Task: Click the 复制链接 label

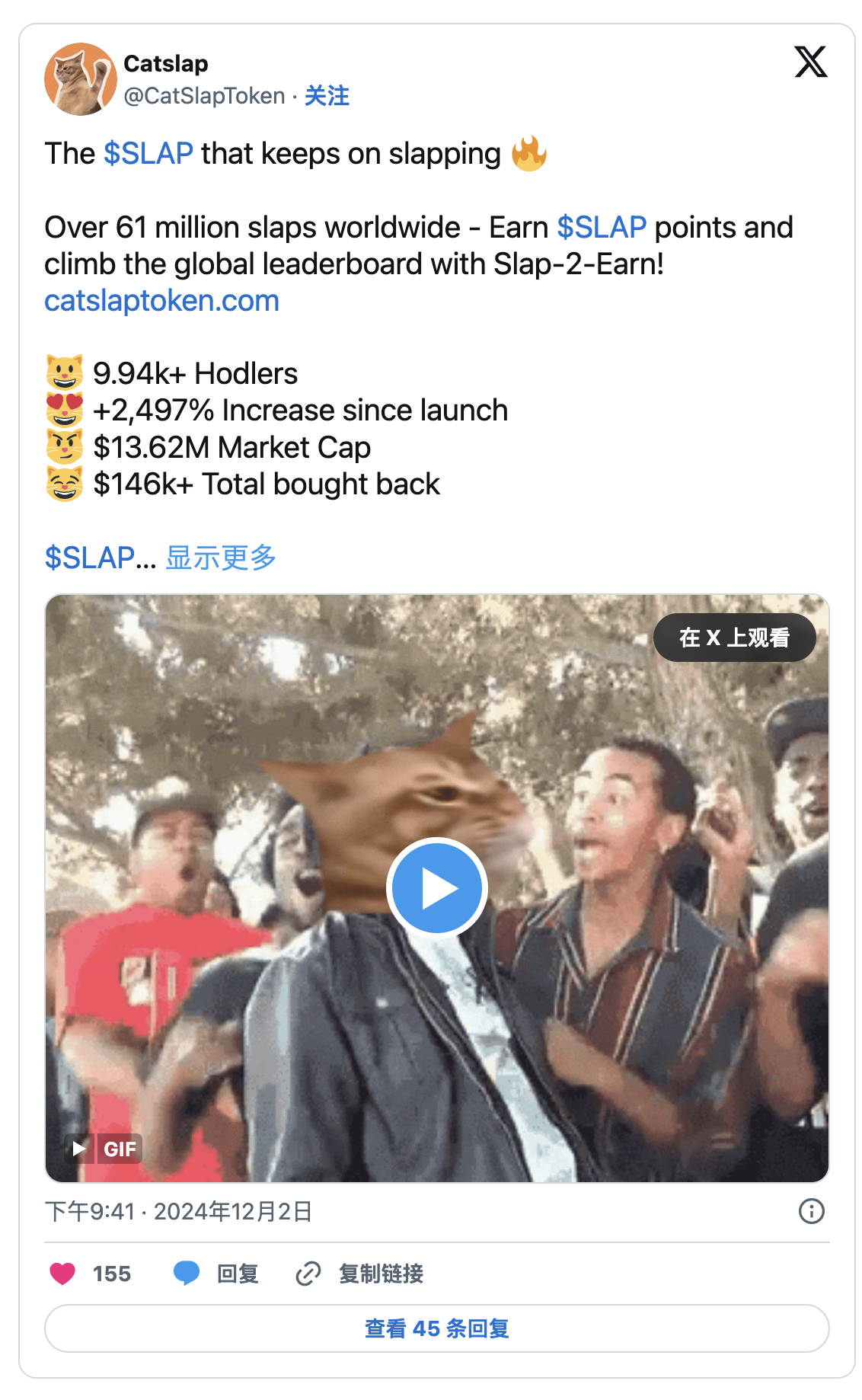Action: (x=381, y=1274)
